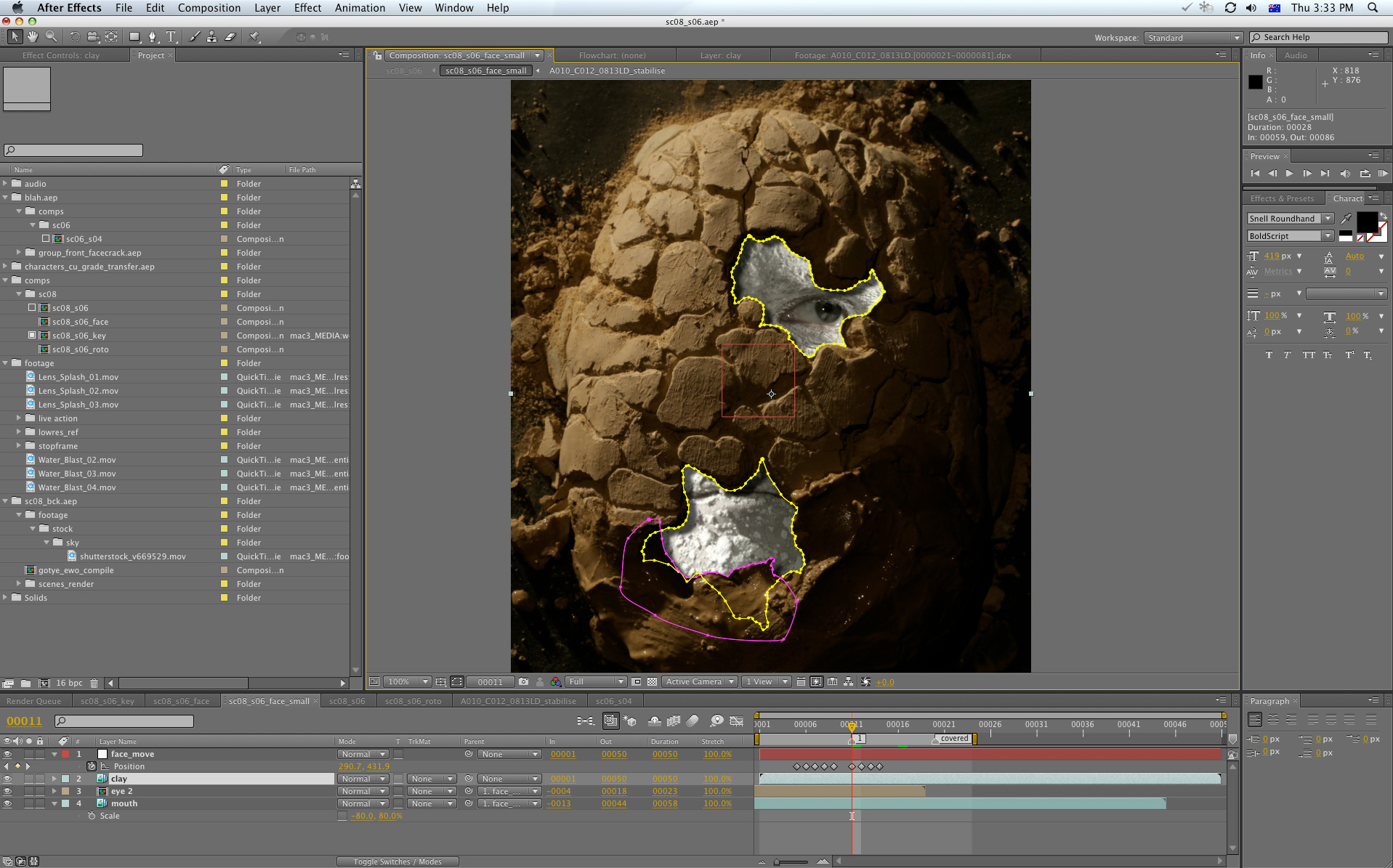Click the text fill color swatch
This screenshot has height=868, width=1393.
(x=1367, y=222)
